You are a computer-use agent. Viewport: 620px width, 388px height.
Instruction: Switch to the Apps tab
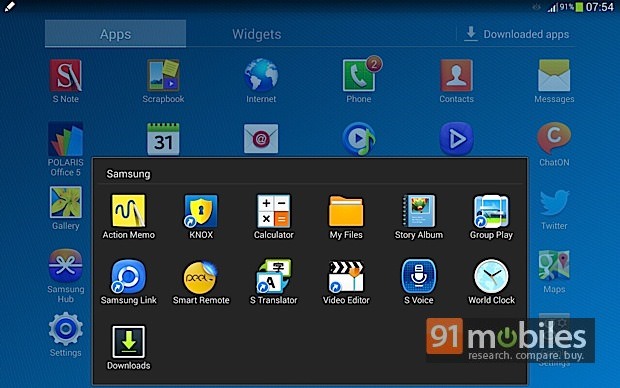[x=115, y=34]
